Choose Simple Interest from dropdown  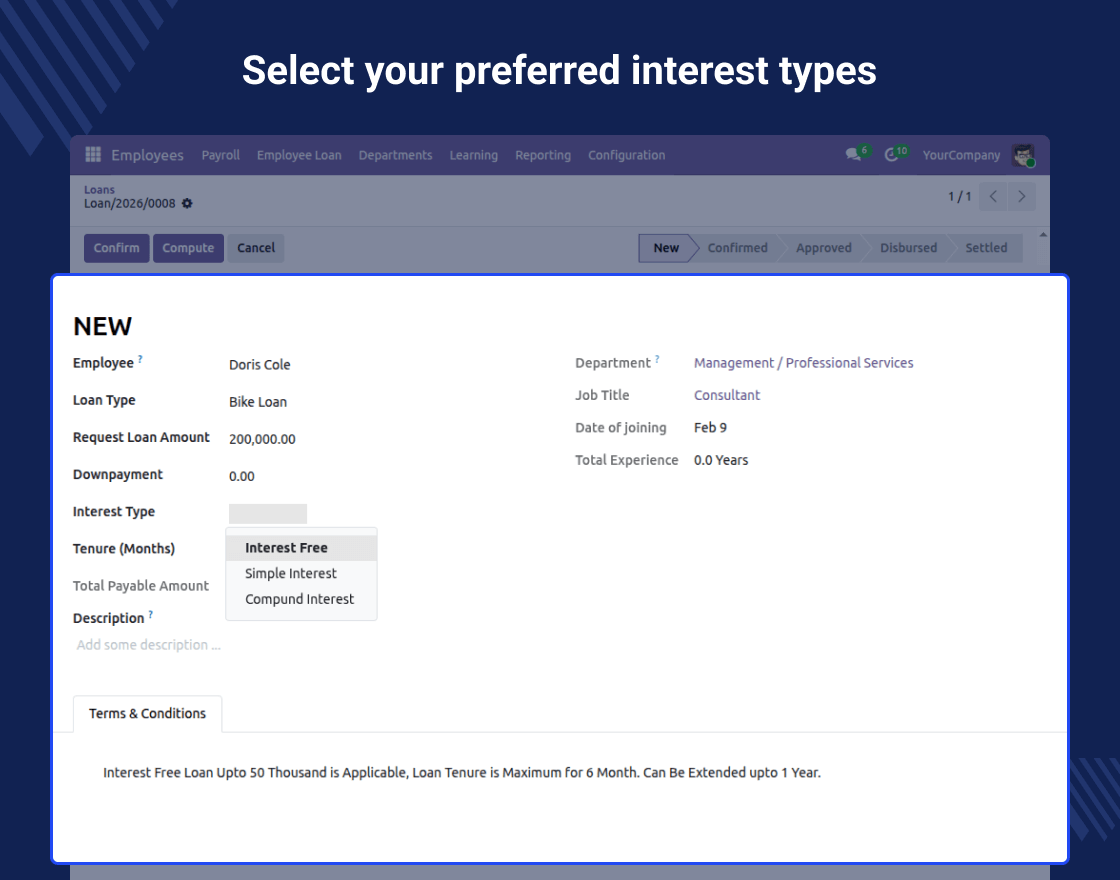301,574
